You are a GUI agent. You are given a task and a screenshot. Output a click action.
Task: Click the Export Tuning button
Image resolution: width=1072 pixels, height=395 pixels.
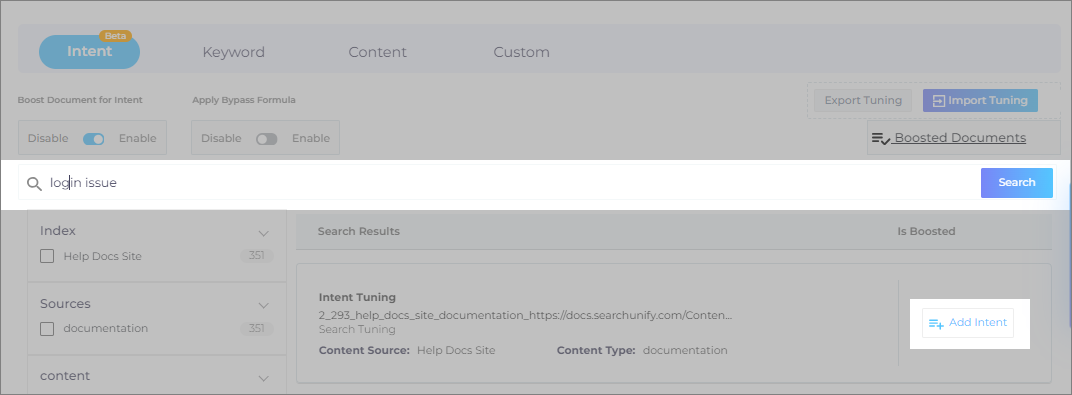pos(863,100)
